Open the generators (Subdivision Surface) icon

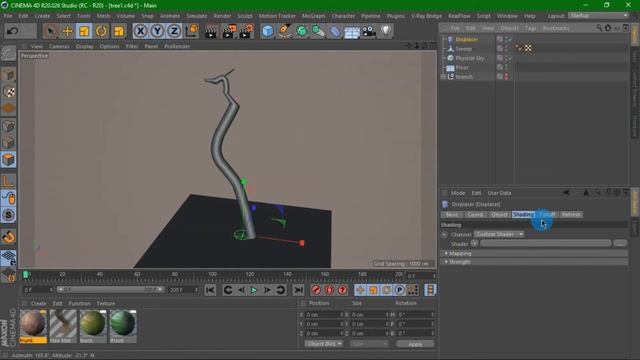pos(302,31)
